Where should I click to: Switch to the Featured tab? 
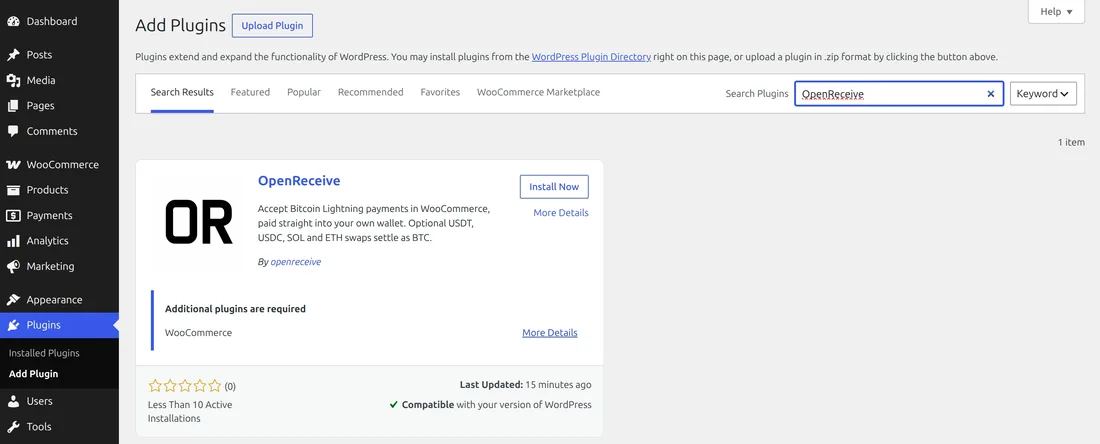250,92
